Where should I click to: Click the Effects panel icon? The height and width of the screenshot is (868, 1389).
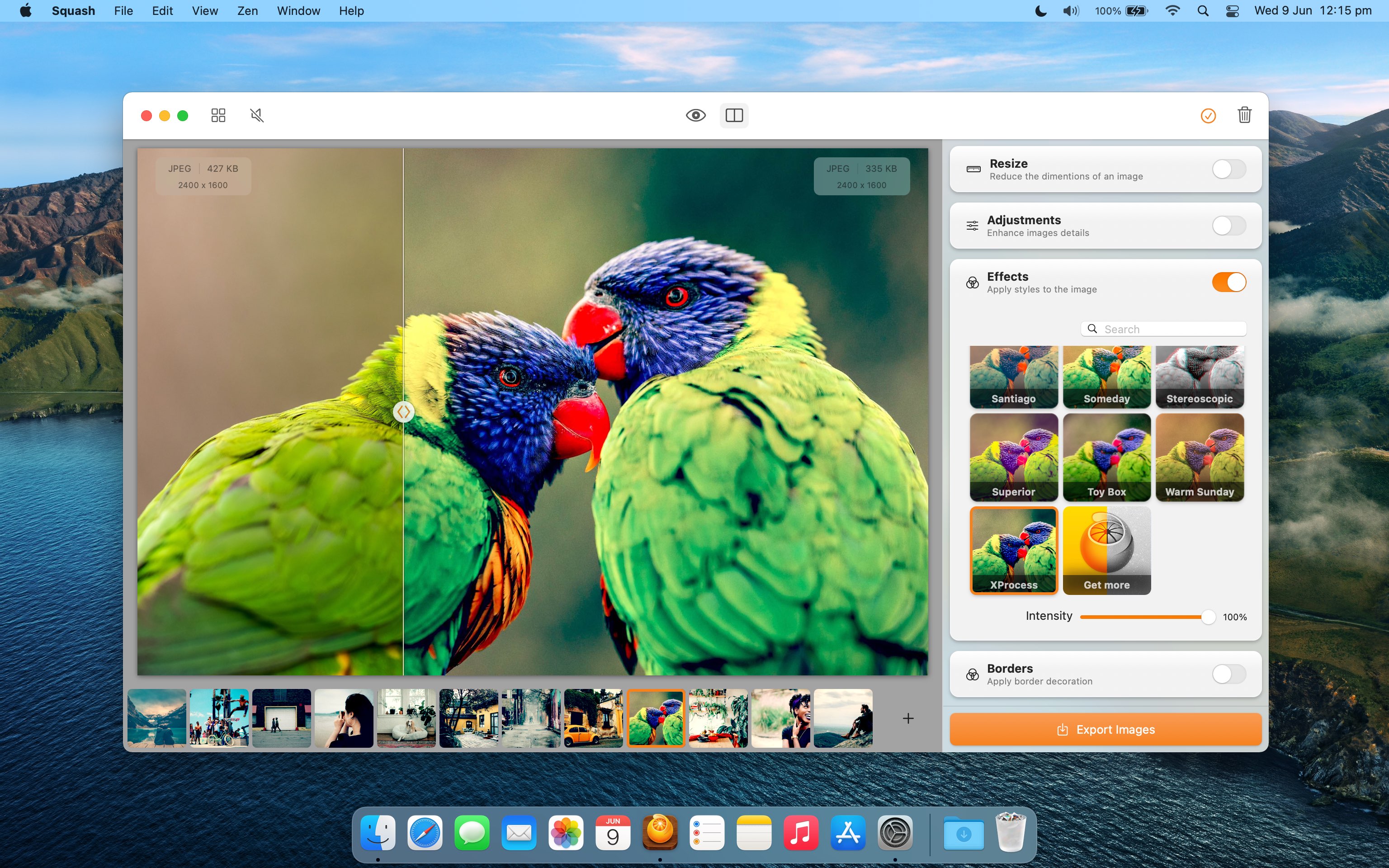972,282
